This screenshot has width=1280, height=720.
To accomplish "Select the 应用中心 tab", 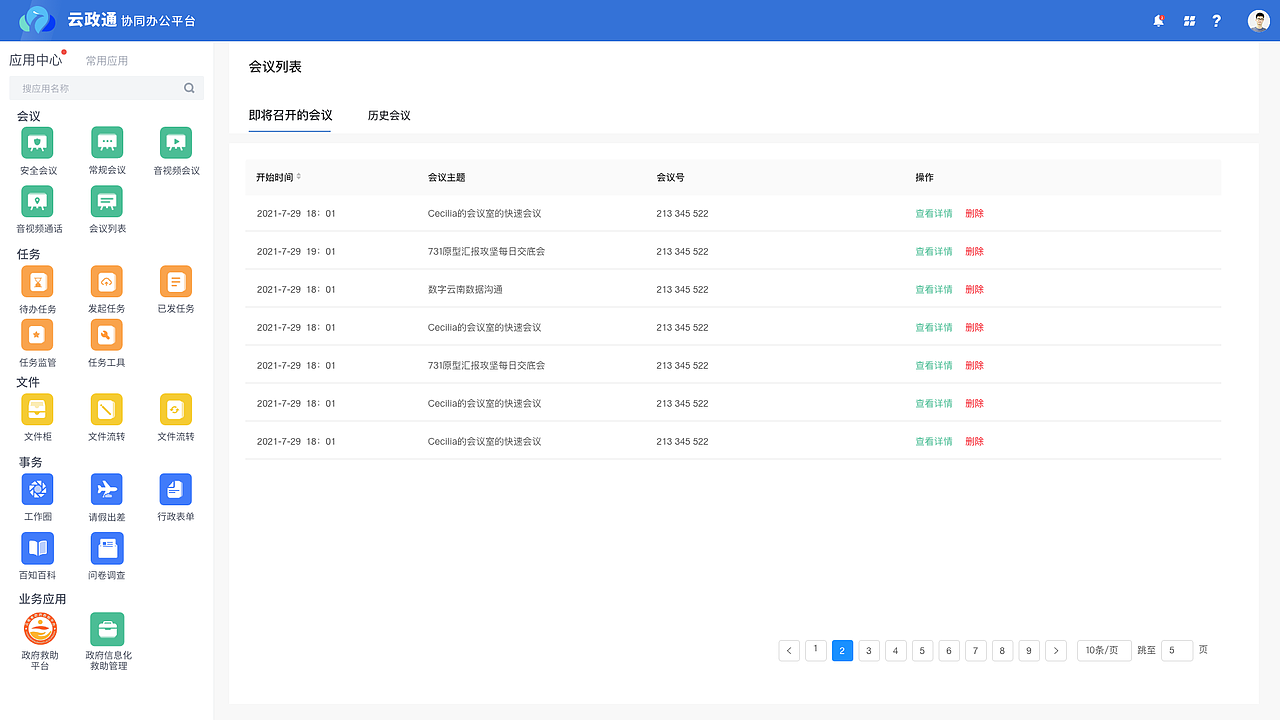I will click(35, 60).
